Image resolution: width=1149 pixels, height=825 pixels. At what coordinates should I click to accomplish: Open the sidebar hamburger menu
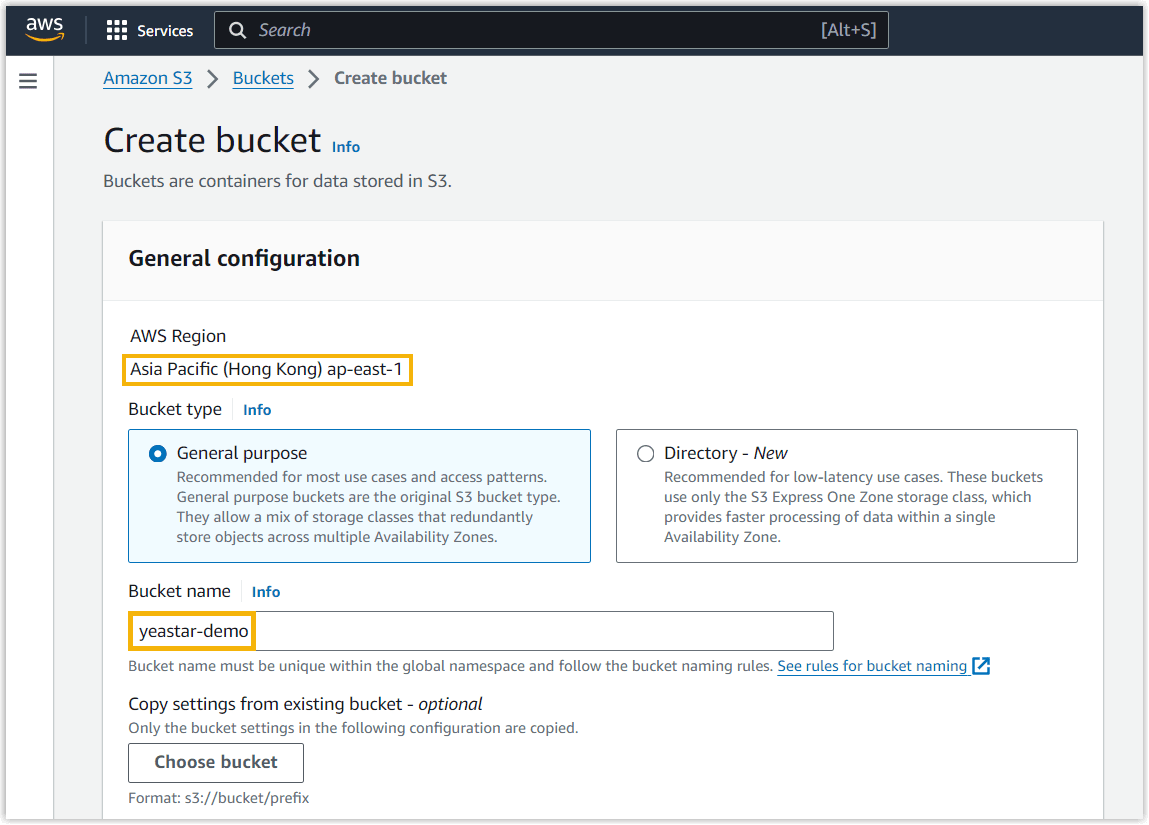tap(27, 81)
